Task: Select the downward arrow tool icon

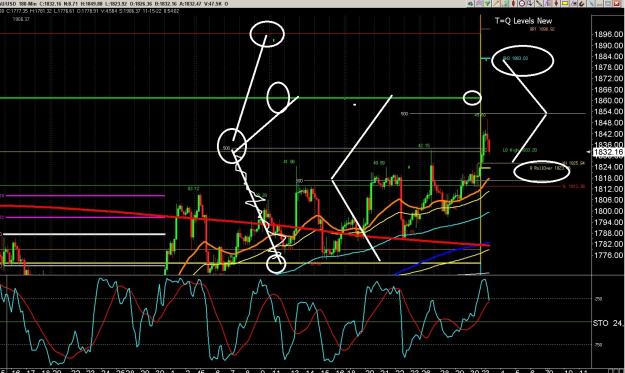Action: pyautogui.click(x=530, y=3)
